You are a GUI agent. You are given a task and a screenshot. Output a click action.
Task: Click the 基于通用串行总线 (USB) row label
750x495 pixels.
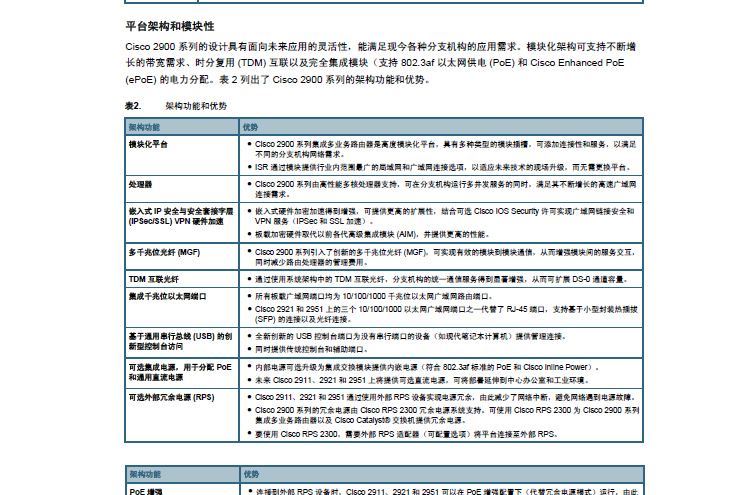180,341
